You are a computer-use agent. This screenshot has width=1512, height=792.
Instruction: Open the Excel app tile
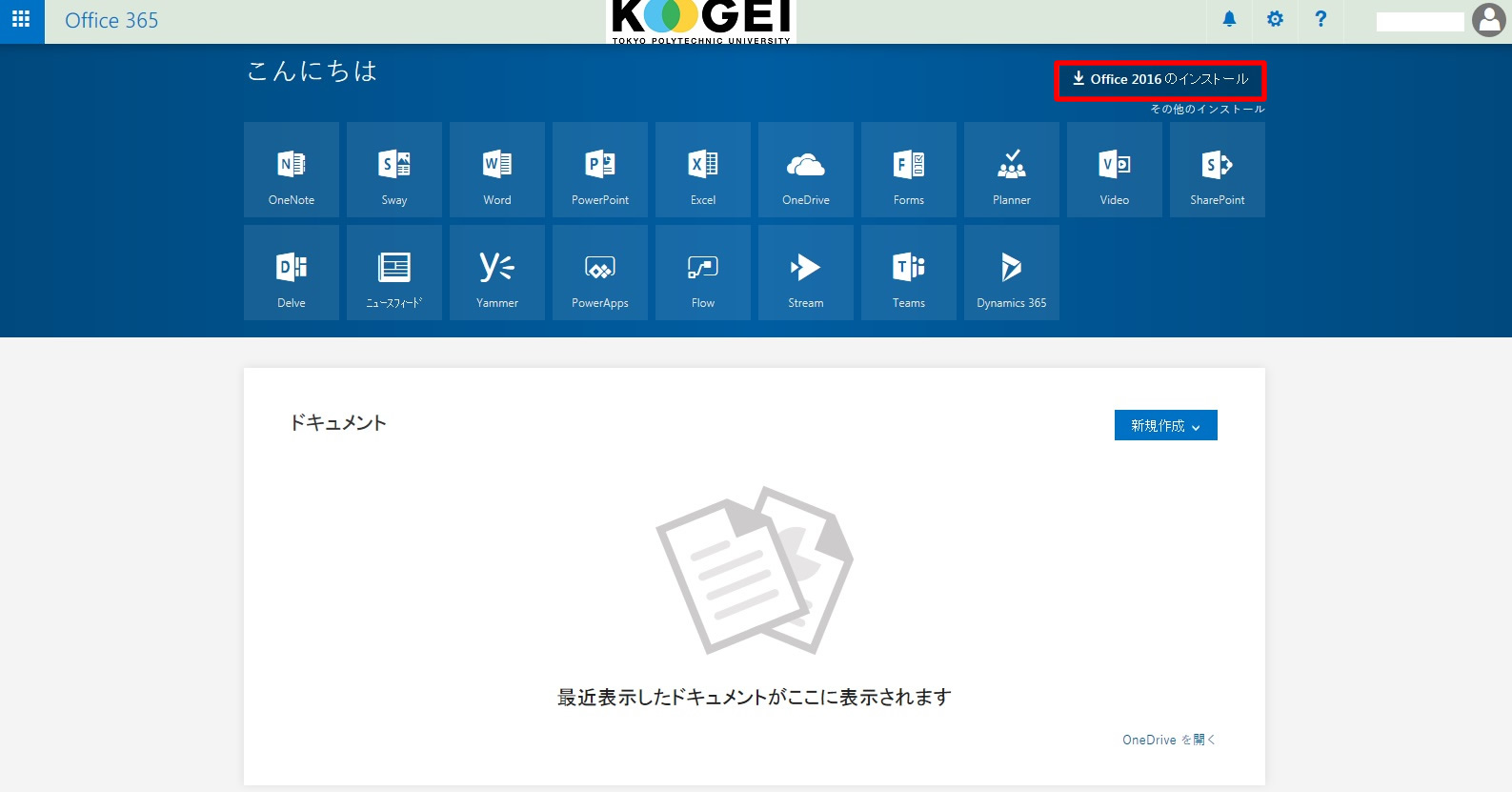pyautogui.click(x=703, y=170)
